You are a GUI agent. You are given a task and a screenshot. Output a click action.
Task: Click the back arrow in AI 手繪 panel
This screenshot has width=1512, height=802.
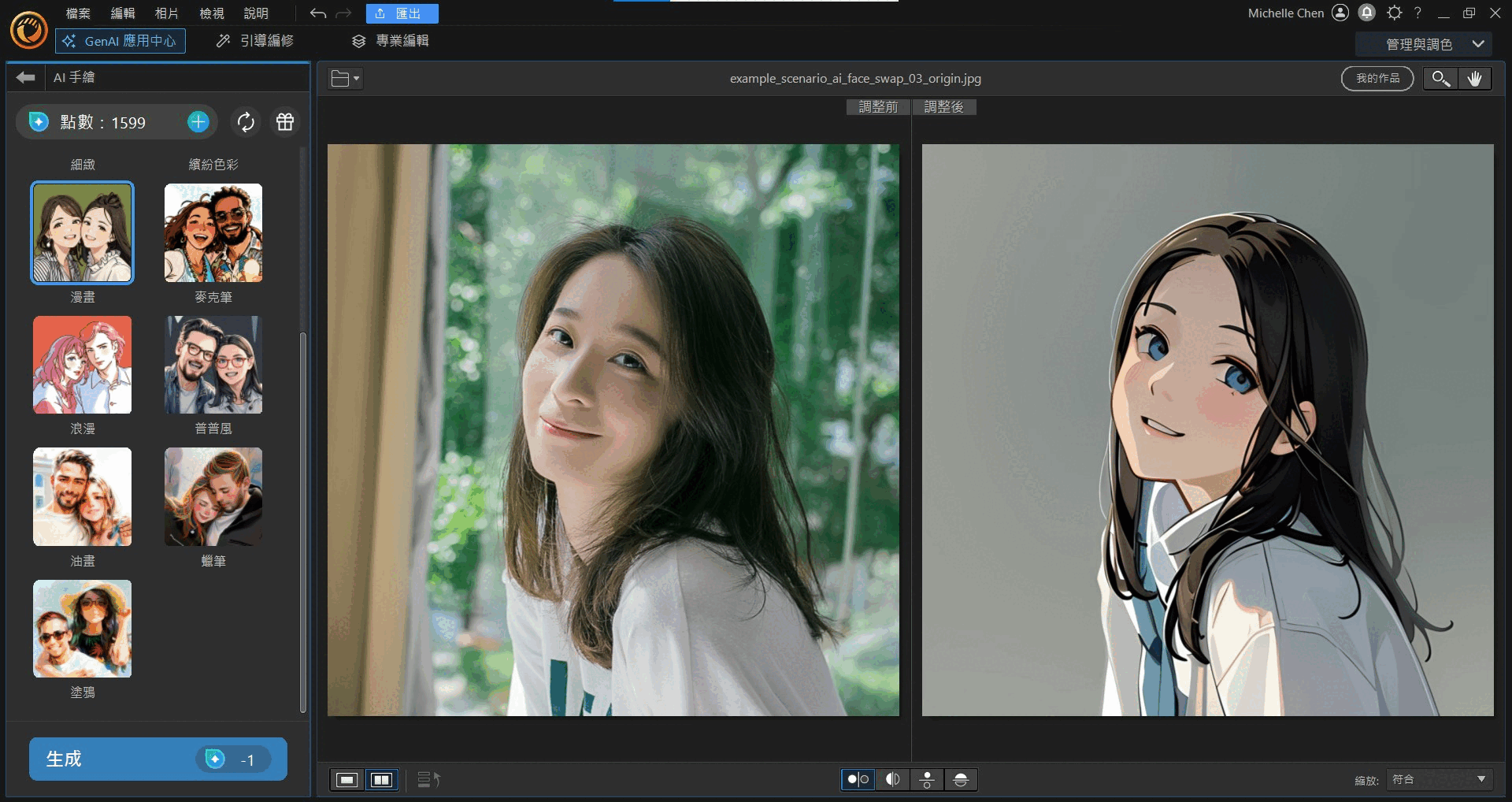tap(25, 77)
